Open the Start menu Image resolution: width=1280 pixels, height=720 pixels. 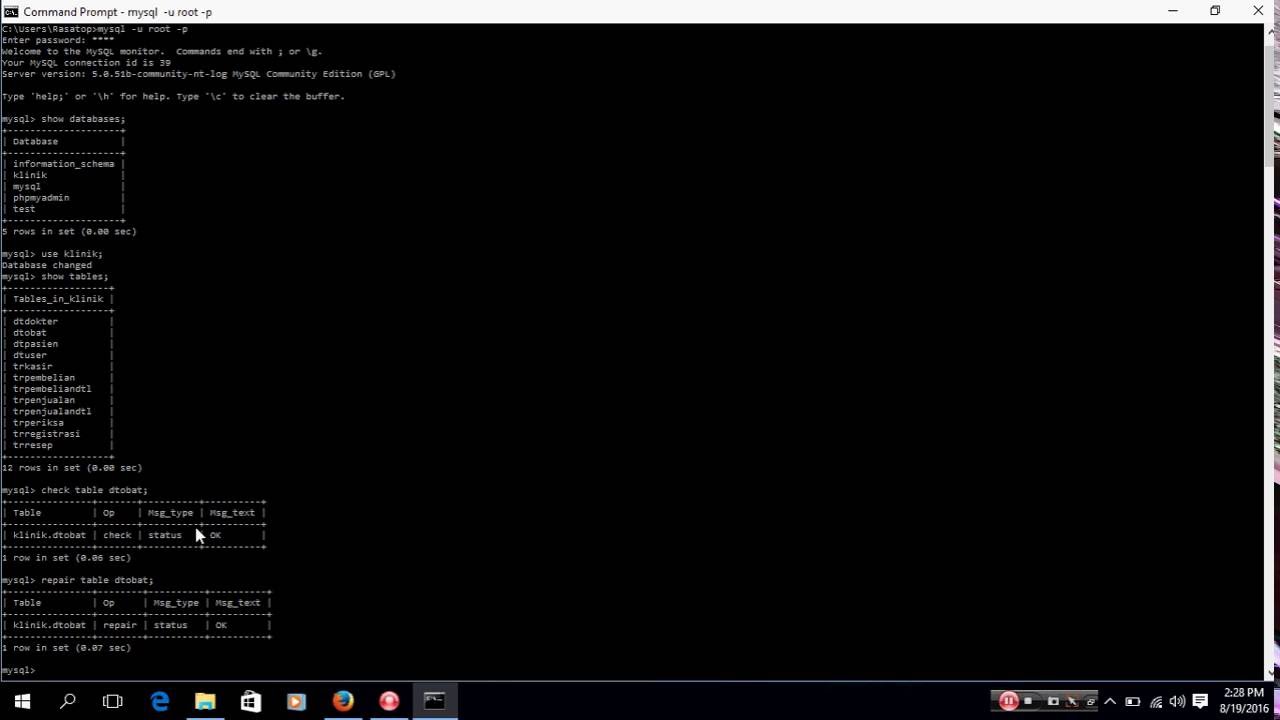point(22,700)
